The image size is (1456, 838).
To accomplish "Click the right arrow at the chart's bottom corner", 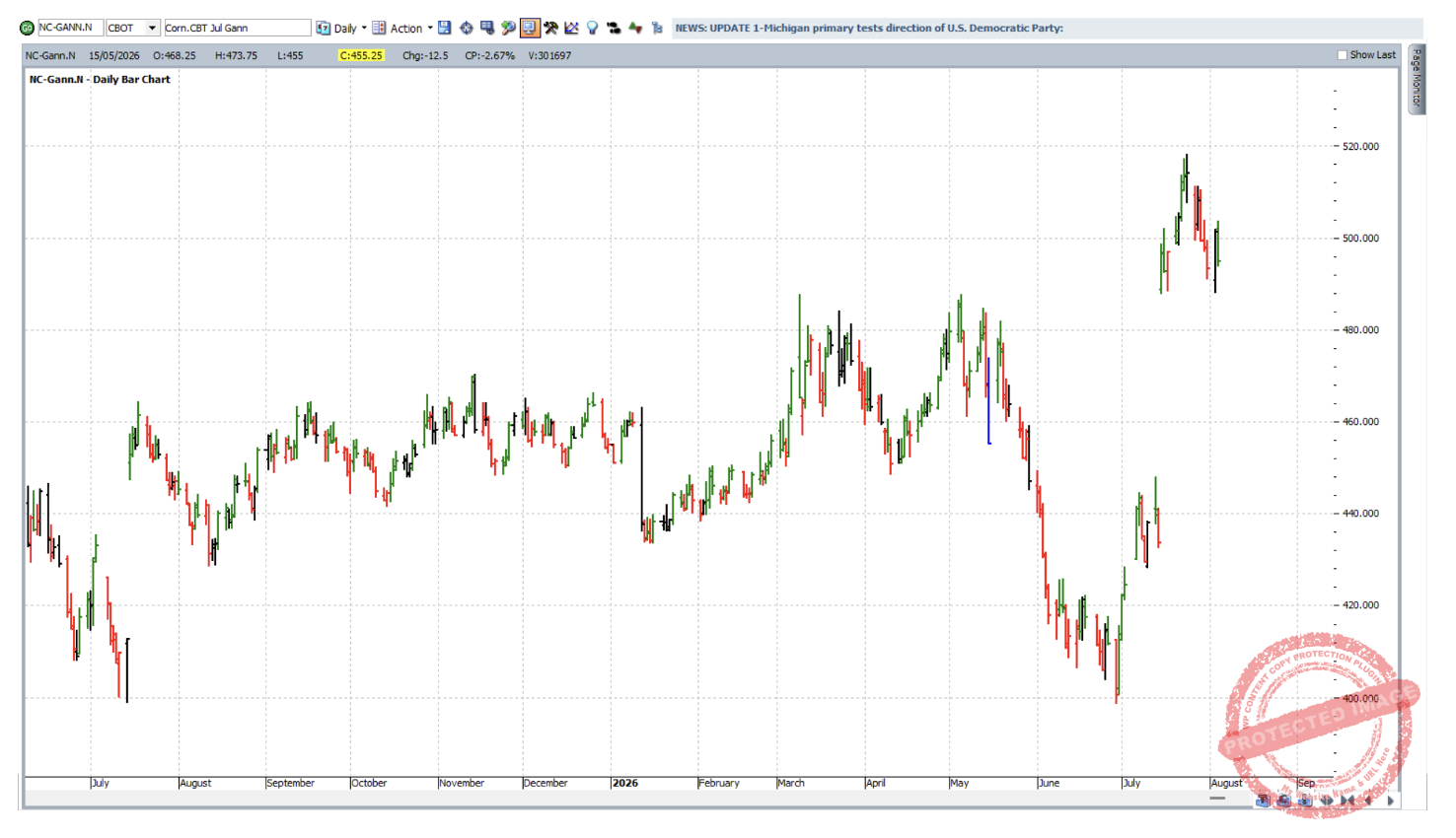I will (x=1391, y=801).
